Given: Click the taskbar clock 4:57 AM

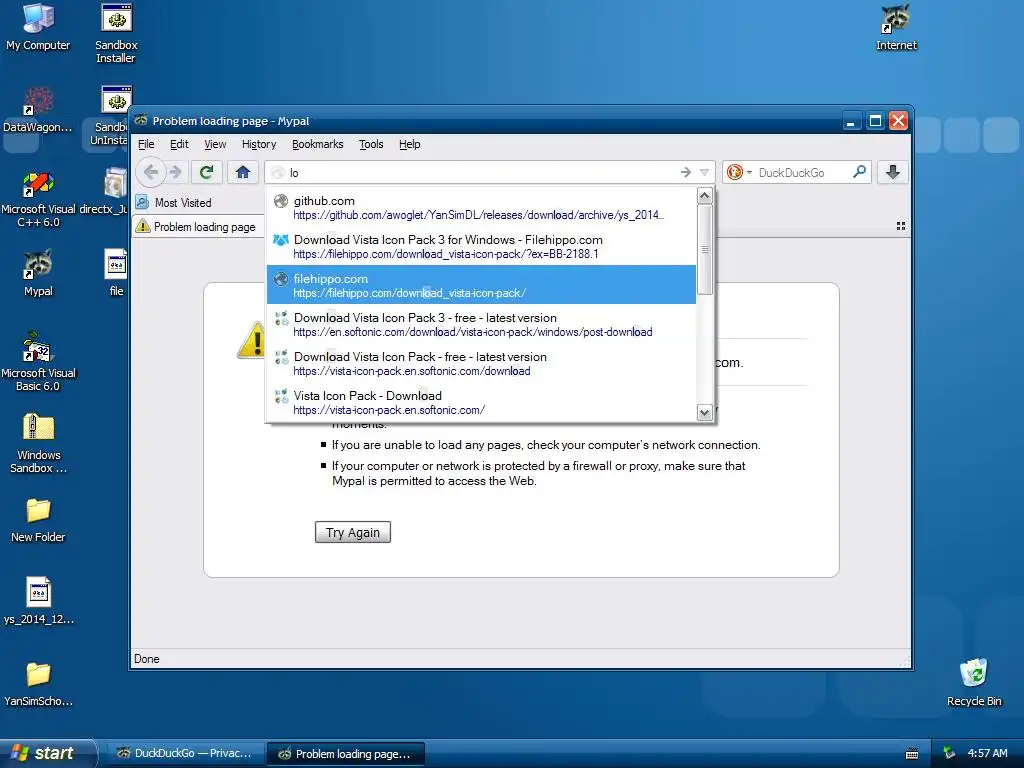Looking at the screenshot, I should point(987,753).
